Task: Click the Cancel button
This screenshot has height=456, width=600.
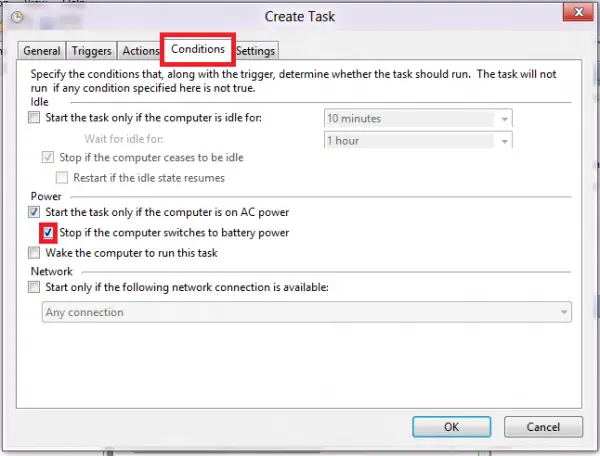Action: click(543, 427)
